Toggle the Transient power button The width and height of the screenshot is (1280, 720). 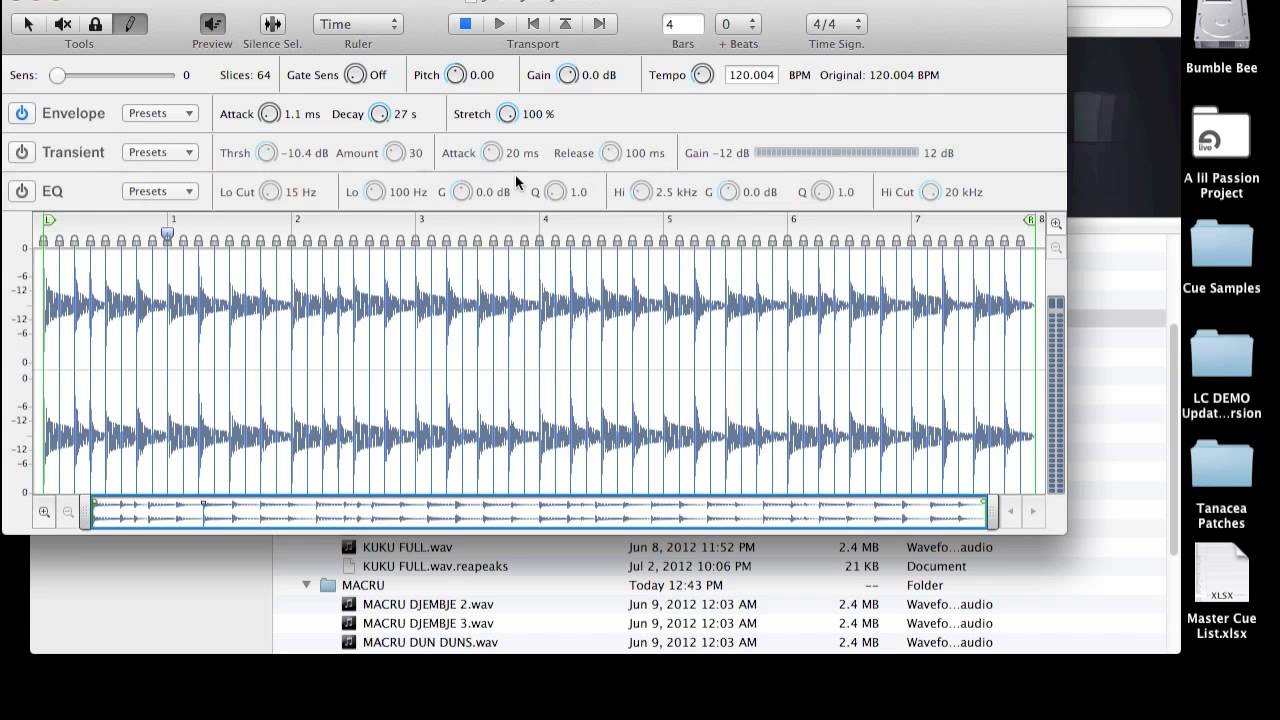click(x=21, y=152)
